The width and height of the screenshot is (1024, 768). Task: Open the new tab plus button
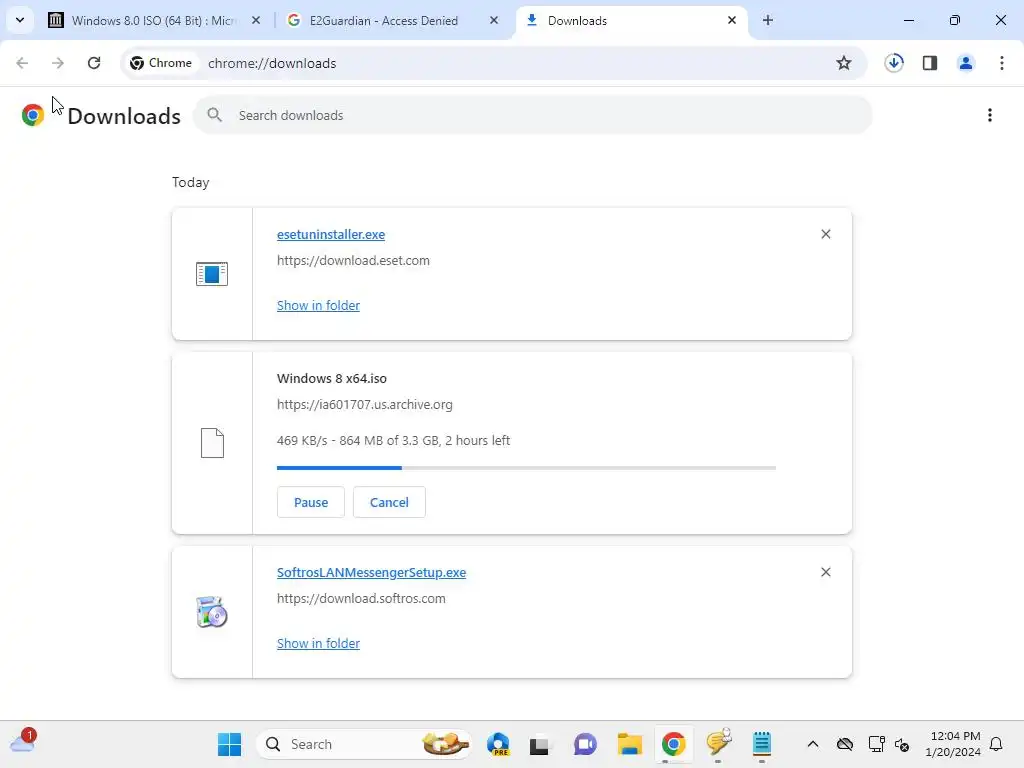768,20
